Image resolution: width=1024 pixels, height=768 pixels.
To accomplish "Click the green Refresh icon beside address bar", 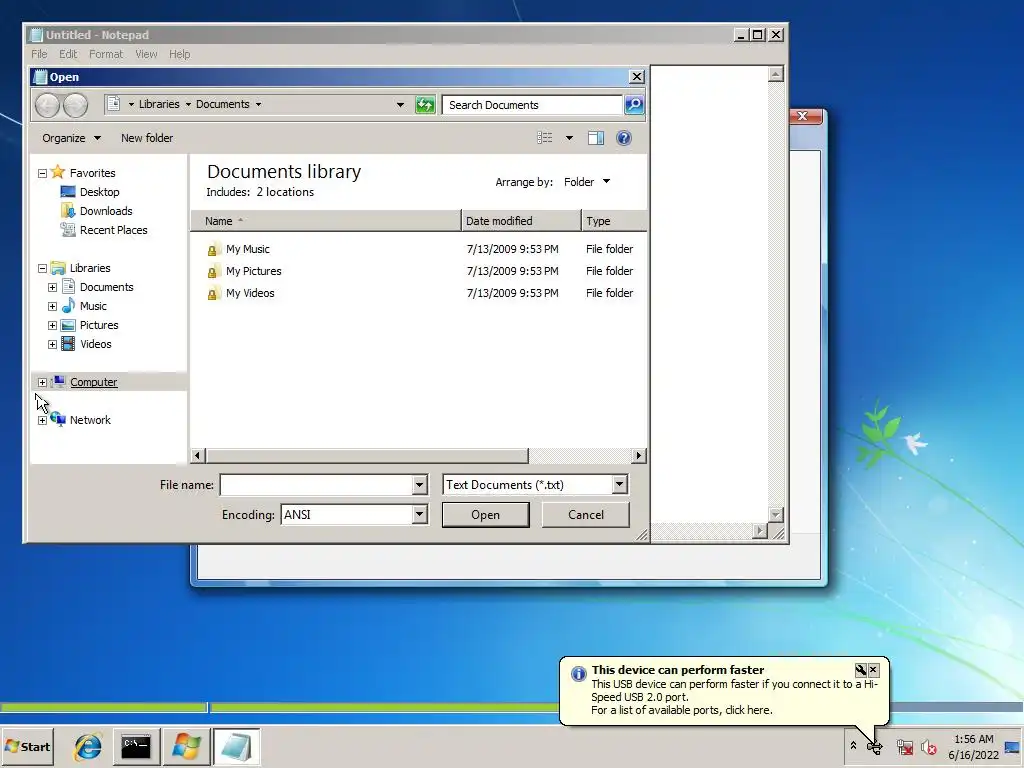I will [x=425, y=104].
